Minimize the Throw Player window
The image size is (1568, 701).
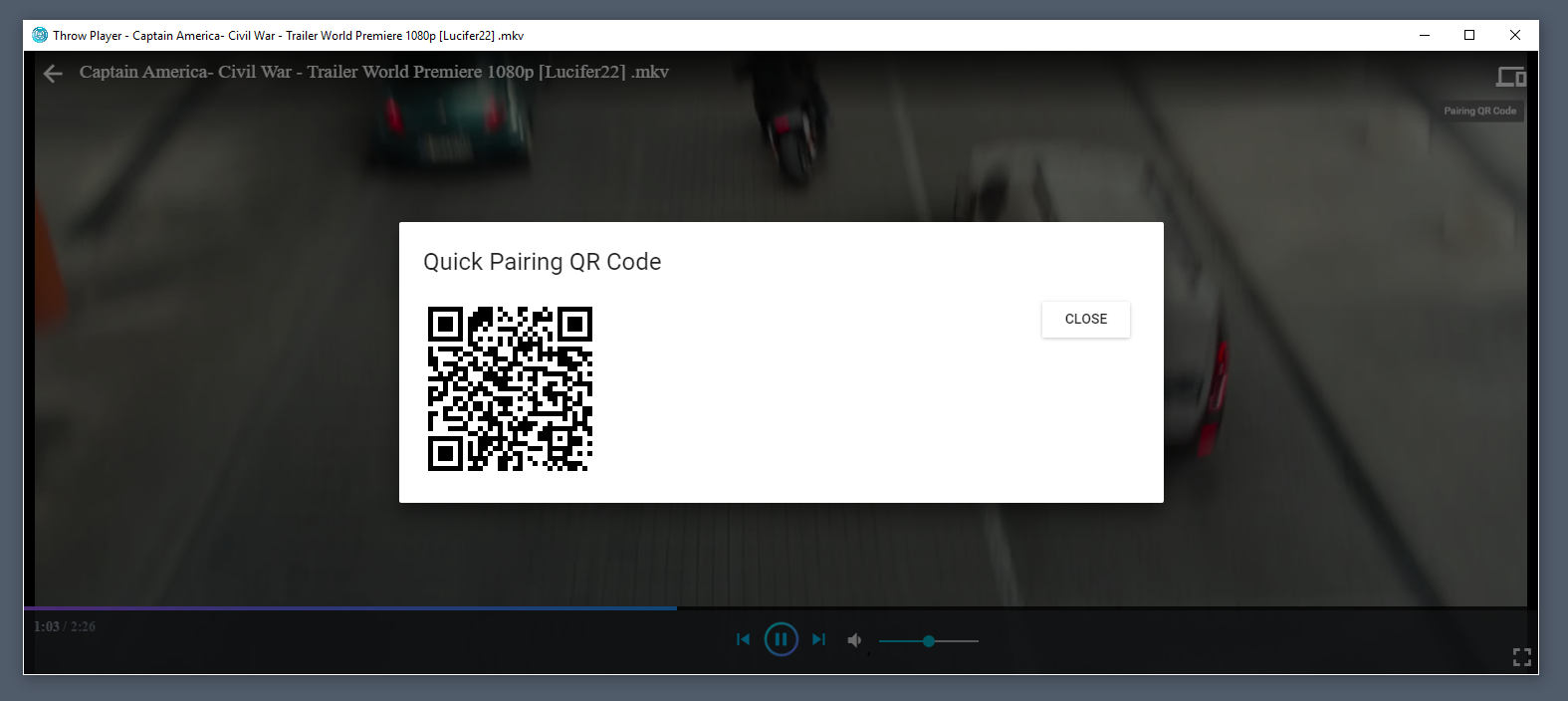pos(1425,35)
